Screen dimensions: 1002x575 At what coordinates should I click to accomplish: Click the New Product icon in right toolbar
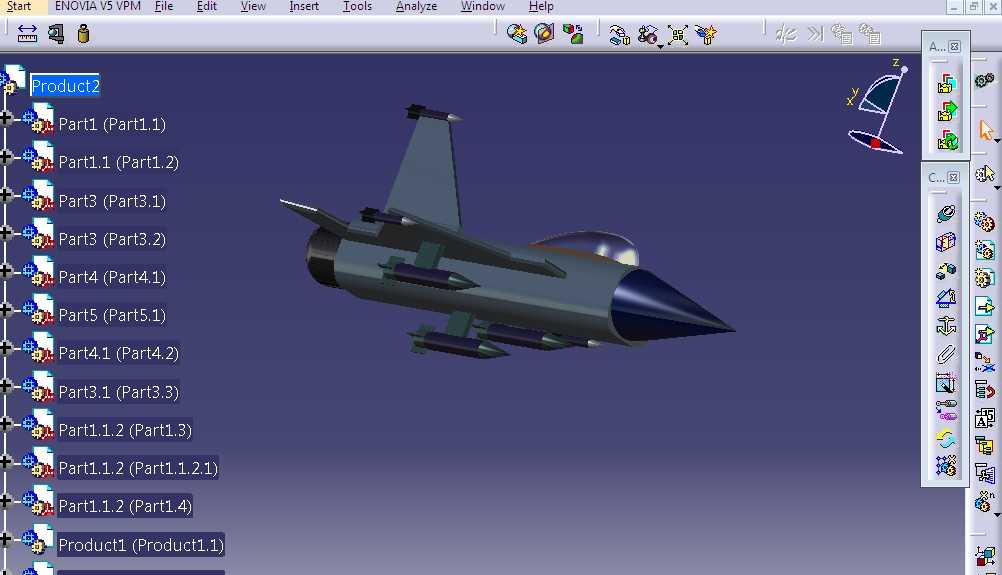tap(984, 250)
